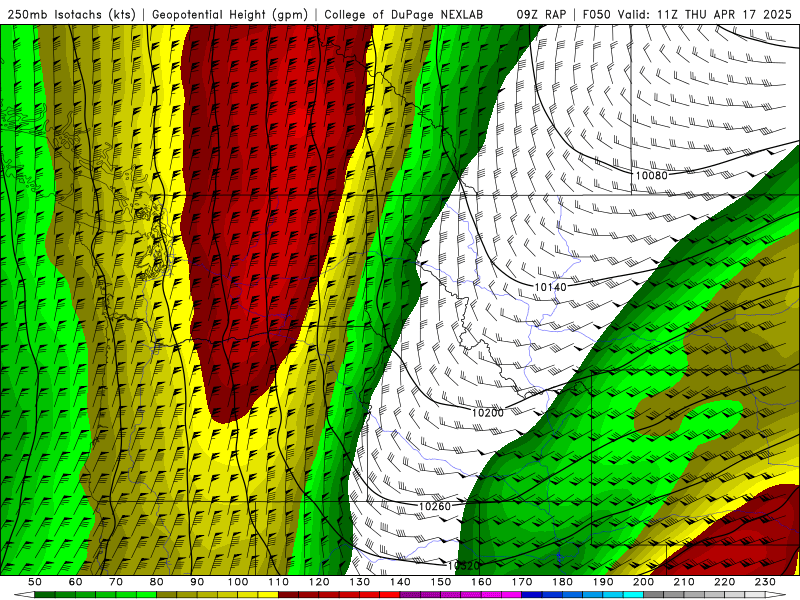800x600 pixels.
Task: Click the 140 value on the color scale
Action: (x=401, y=582)
